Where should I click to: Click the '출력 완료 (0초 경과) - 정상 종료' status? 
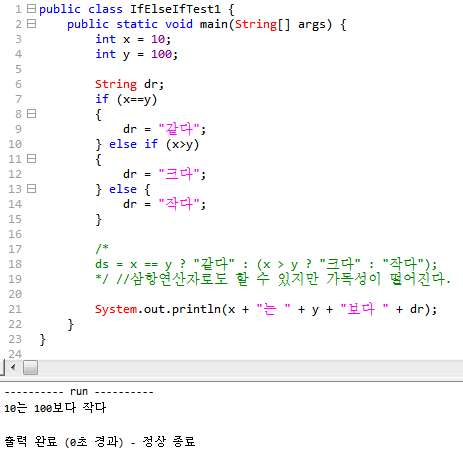(100, 442)
